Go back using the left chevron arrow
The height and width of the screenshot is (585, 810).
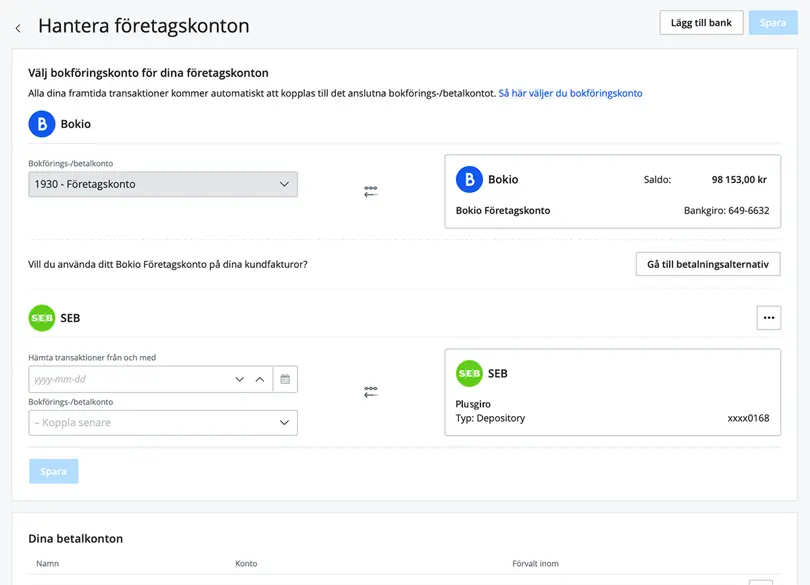point(18,28)
